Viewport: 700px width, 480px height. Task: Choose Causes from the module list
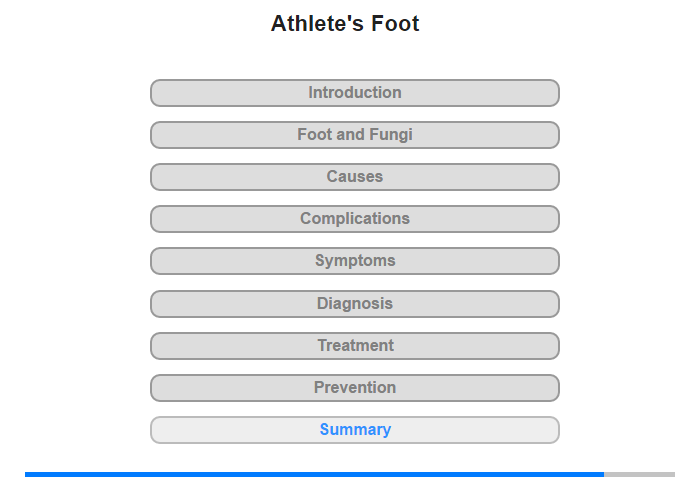[355, 177]
